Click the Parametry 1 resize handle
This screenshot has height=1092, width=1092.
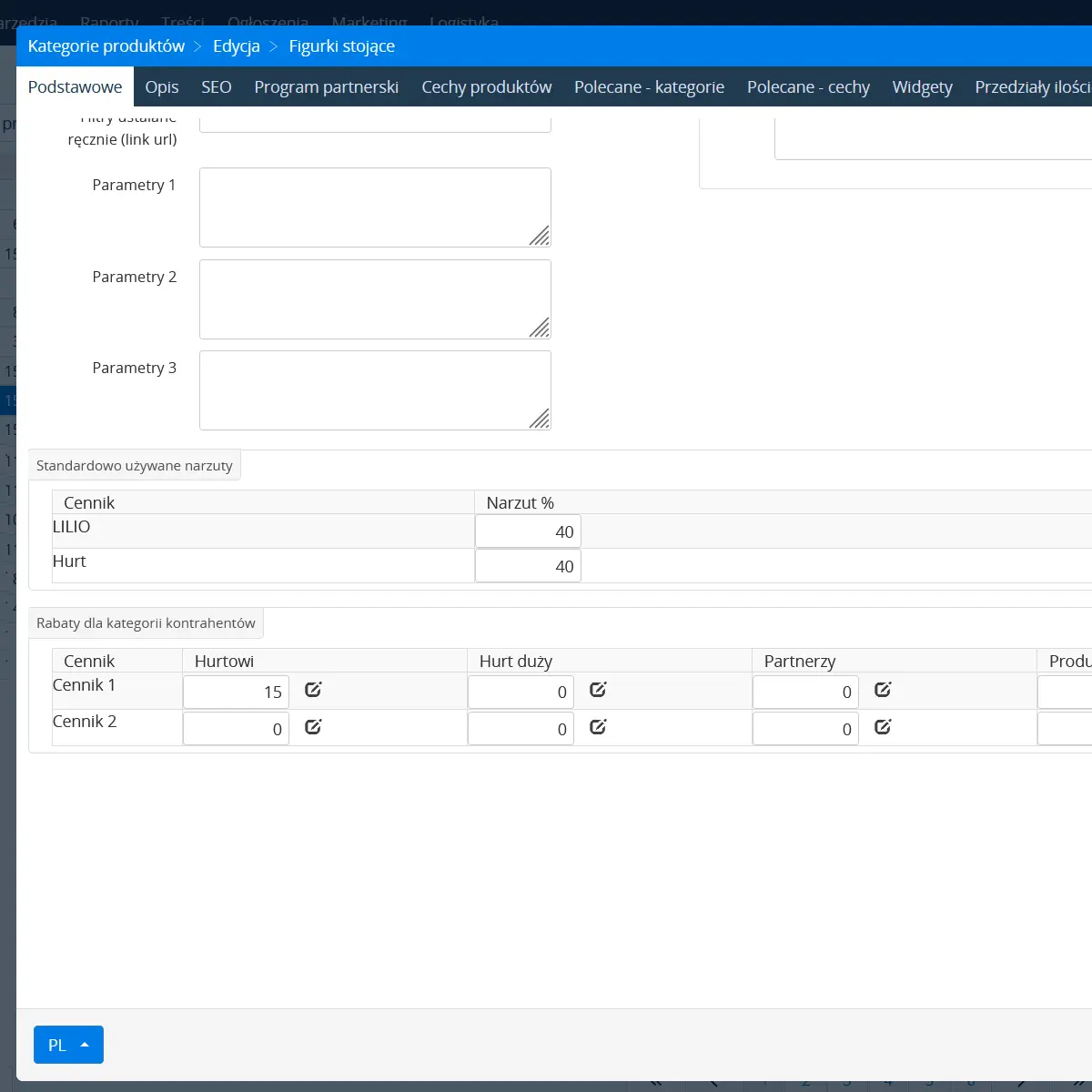pyautogui.click(x=540, y=236)
